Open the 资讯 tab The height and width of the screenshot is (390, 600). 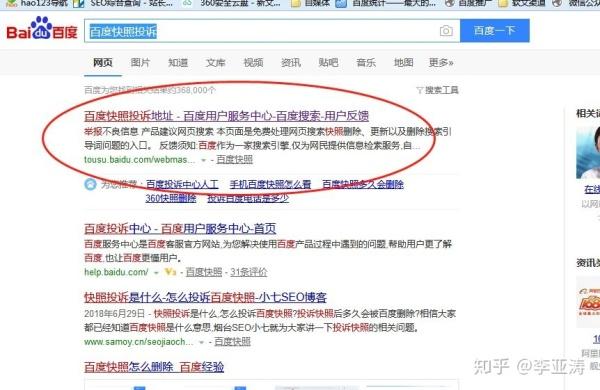click(x=291, y=62)
